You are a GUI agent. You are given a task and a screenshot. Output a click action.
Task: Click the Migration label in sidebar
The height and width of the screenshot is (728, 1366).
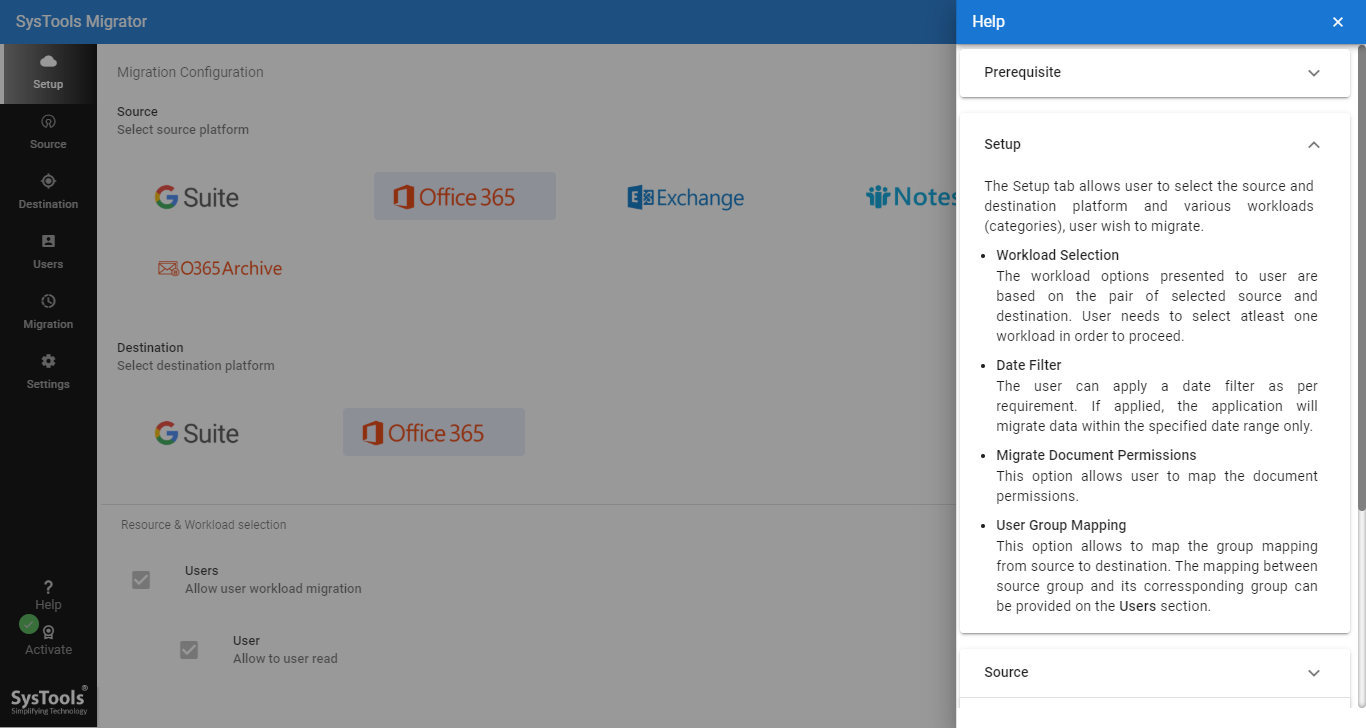pos(48,324)
